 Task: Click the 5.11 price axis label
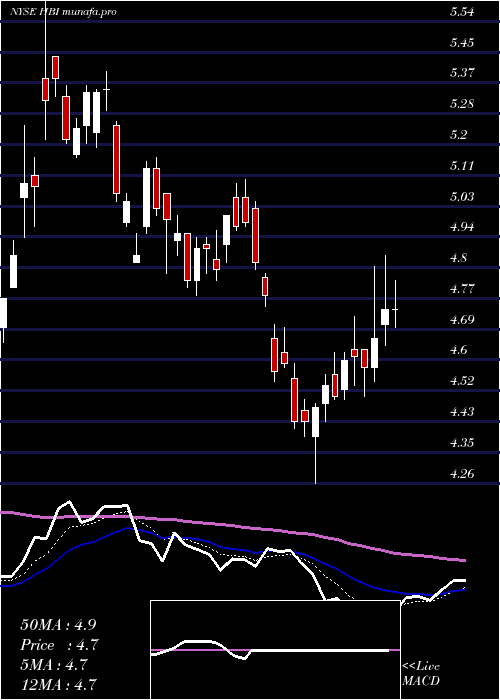(x=462, y=166)
